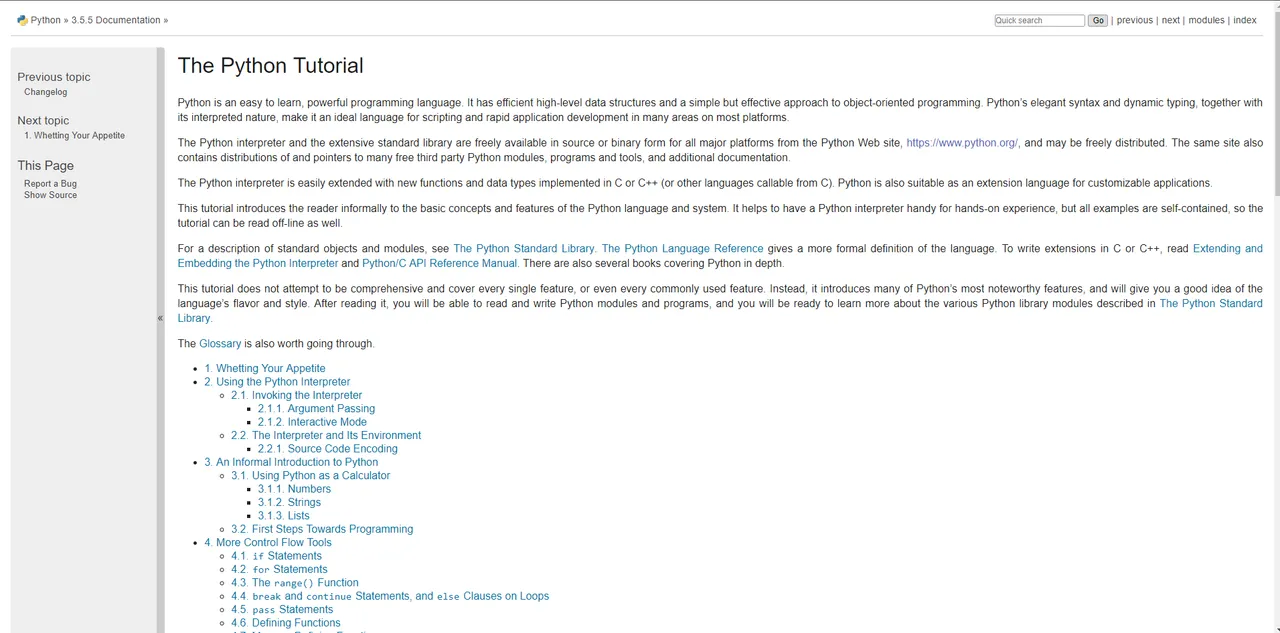Click the 3.5.5 Documentation breadcrumb link
Viewport: 1280px width, 633px height.
[116, 20]
